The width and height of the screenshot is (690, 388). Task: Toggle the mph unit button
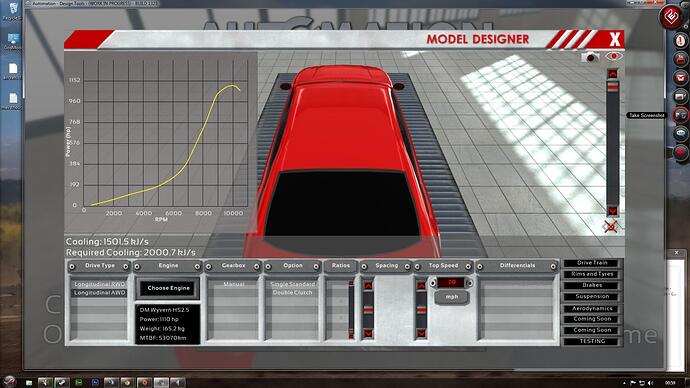(451, 297)
